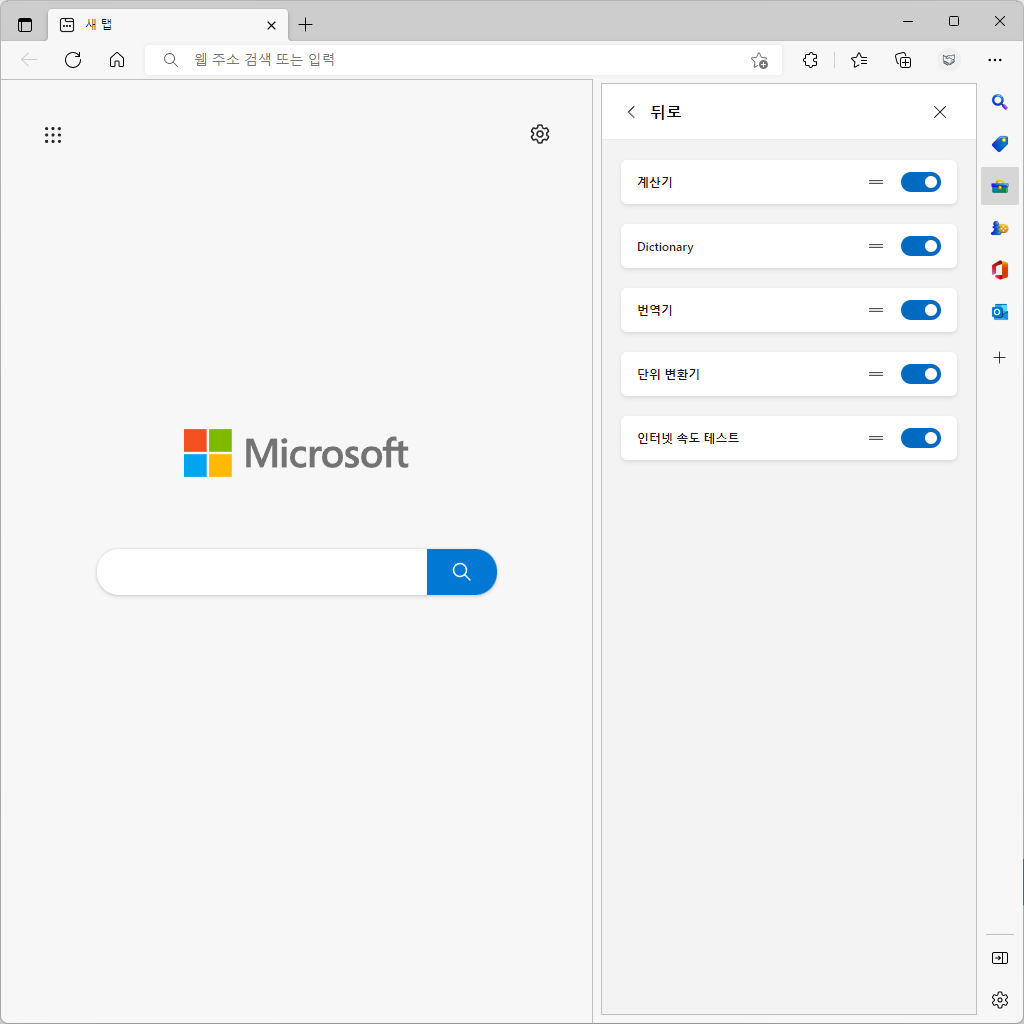Select the 새 탭 browser tab

(x=168, y=25)
